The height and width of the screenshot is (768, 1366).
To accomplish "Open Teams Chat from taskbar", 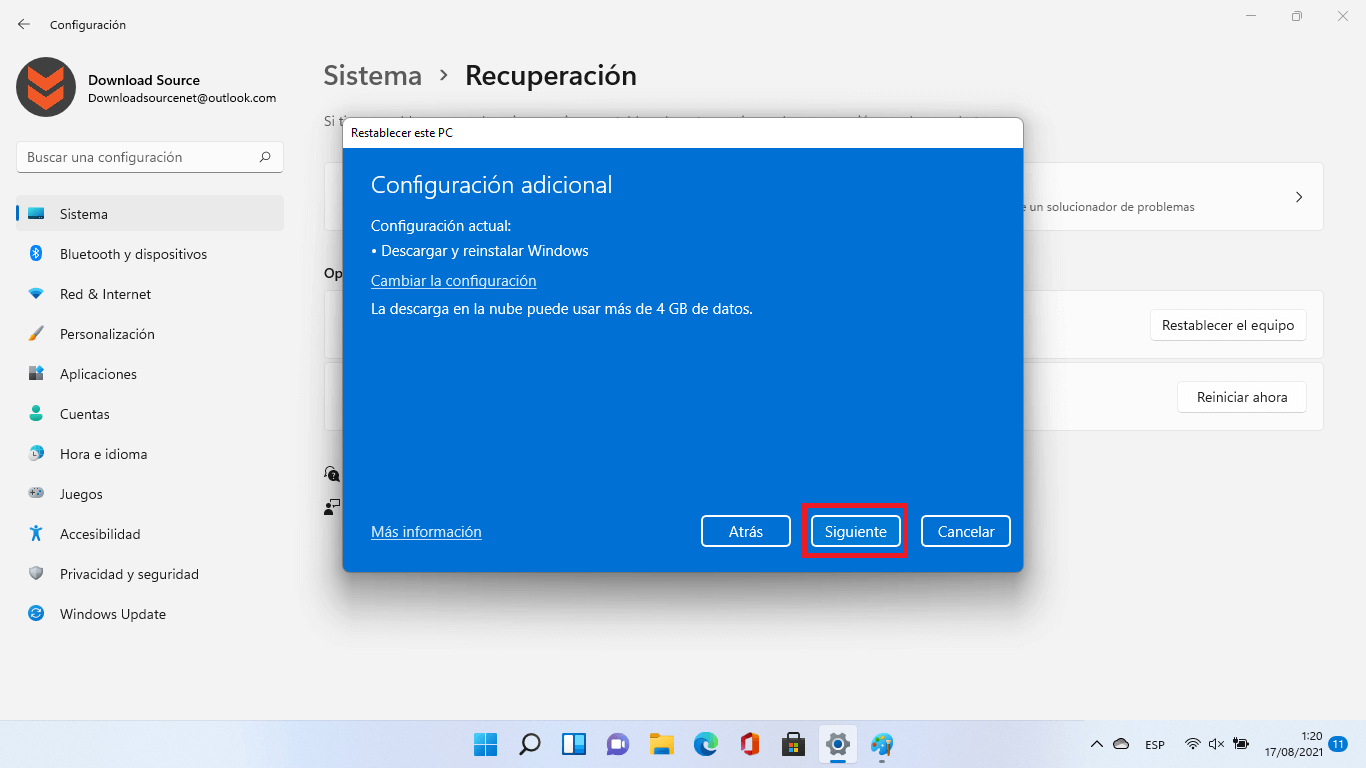I will pos(618,744).
